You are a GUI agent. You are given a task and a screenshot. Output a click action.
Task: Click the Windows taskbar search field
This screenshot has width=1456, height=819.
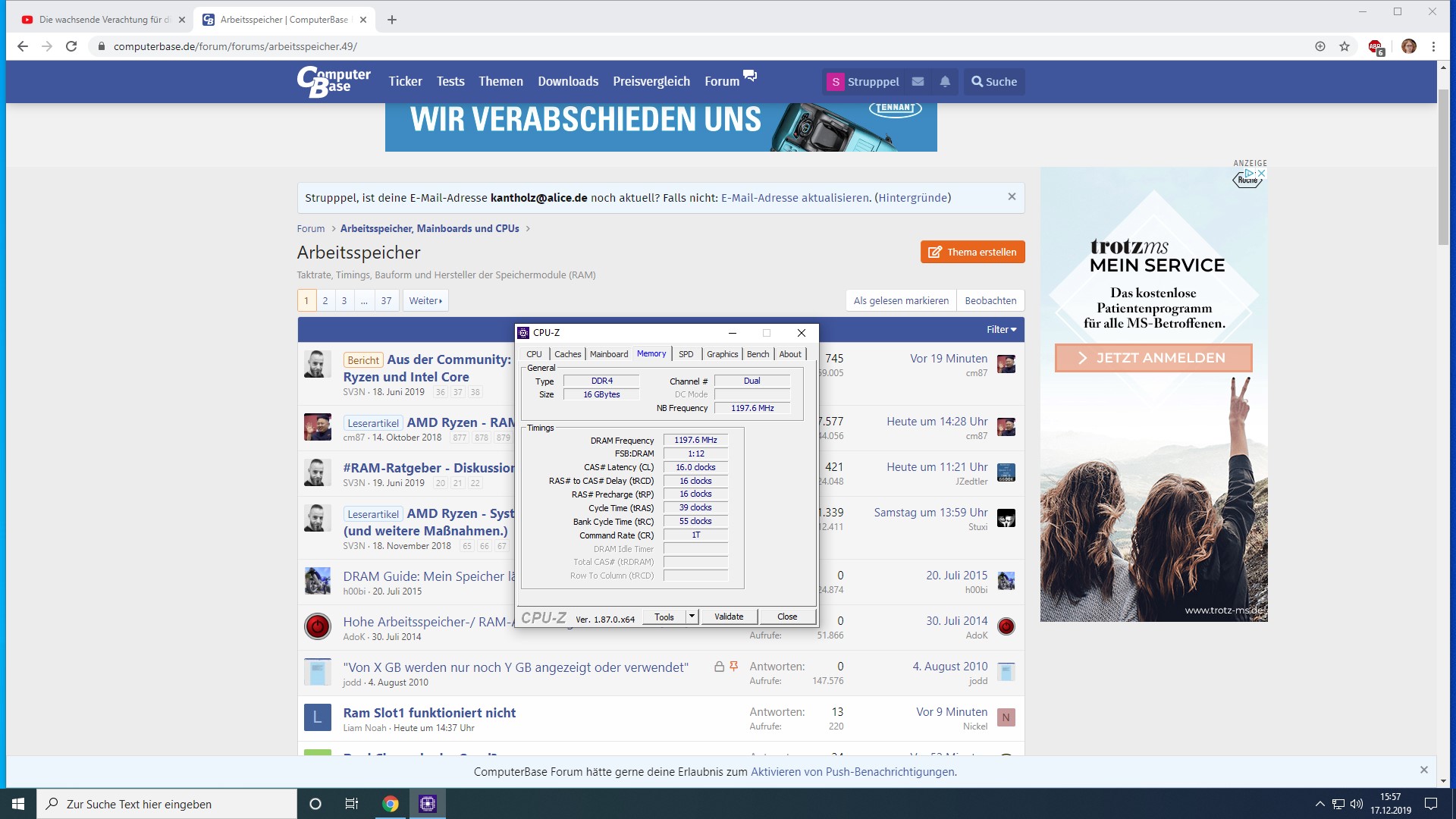(167, 804)
